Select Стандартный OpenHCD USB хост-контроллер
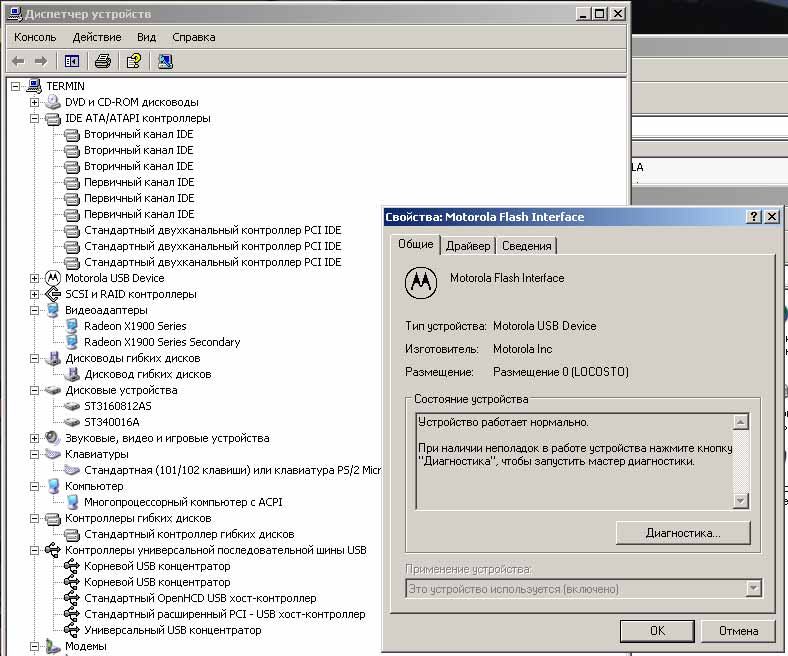This screenshot has height=656, width=788. point(201,598)
